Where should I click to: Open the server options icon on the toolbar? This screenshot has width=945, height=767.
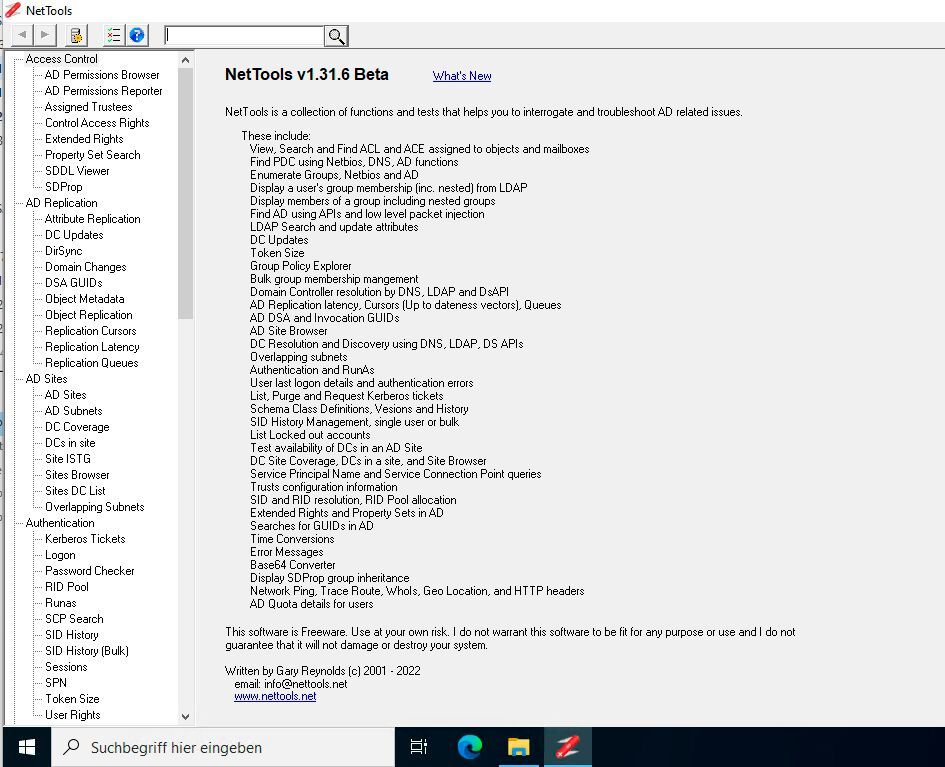tap(75, 34)
